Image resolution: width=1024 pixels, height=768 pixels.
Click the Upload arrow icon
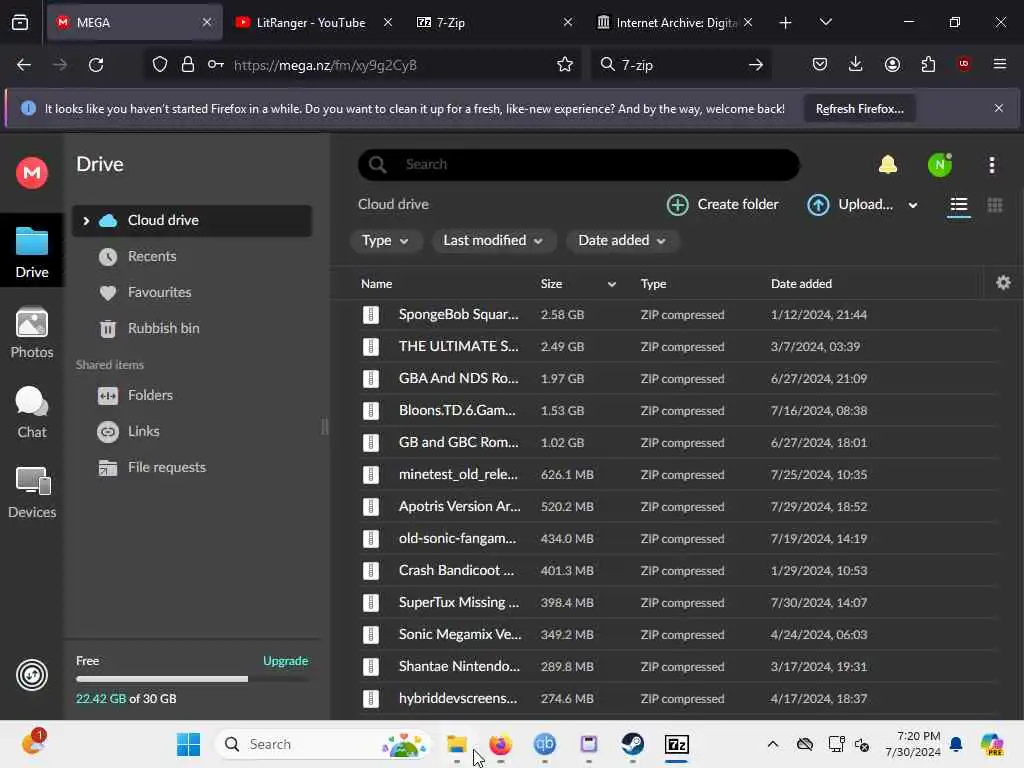click(818, 204)
